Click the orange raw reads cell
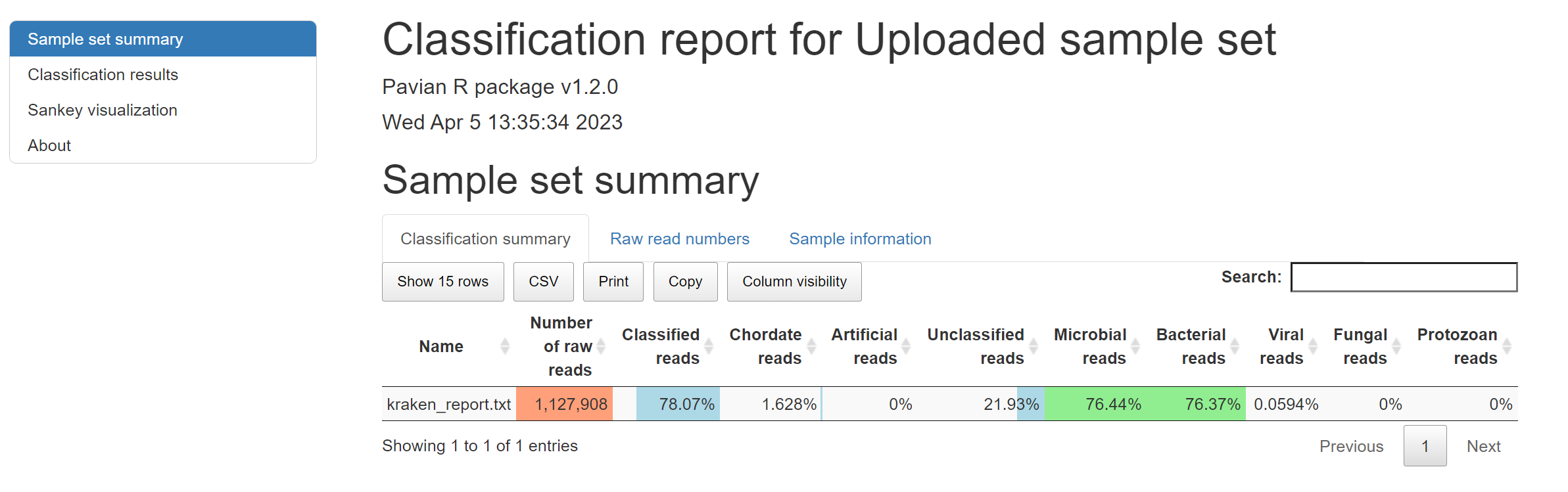The height and width of the screenshot is (492, 1568). coord(565,405)
